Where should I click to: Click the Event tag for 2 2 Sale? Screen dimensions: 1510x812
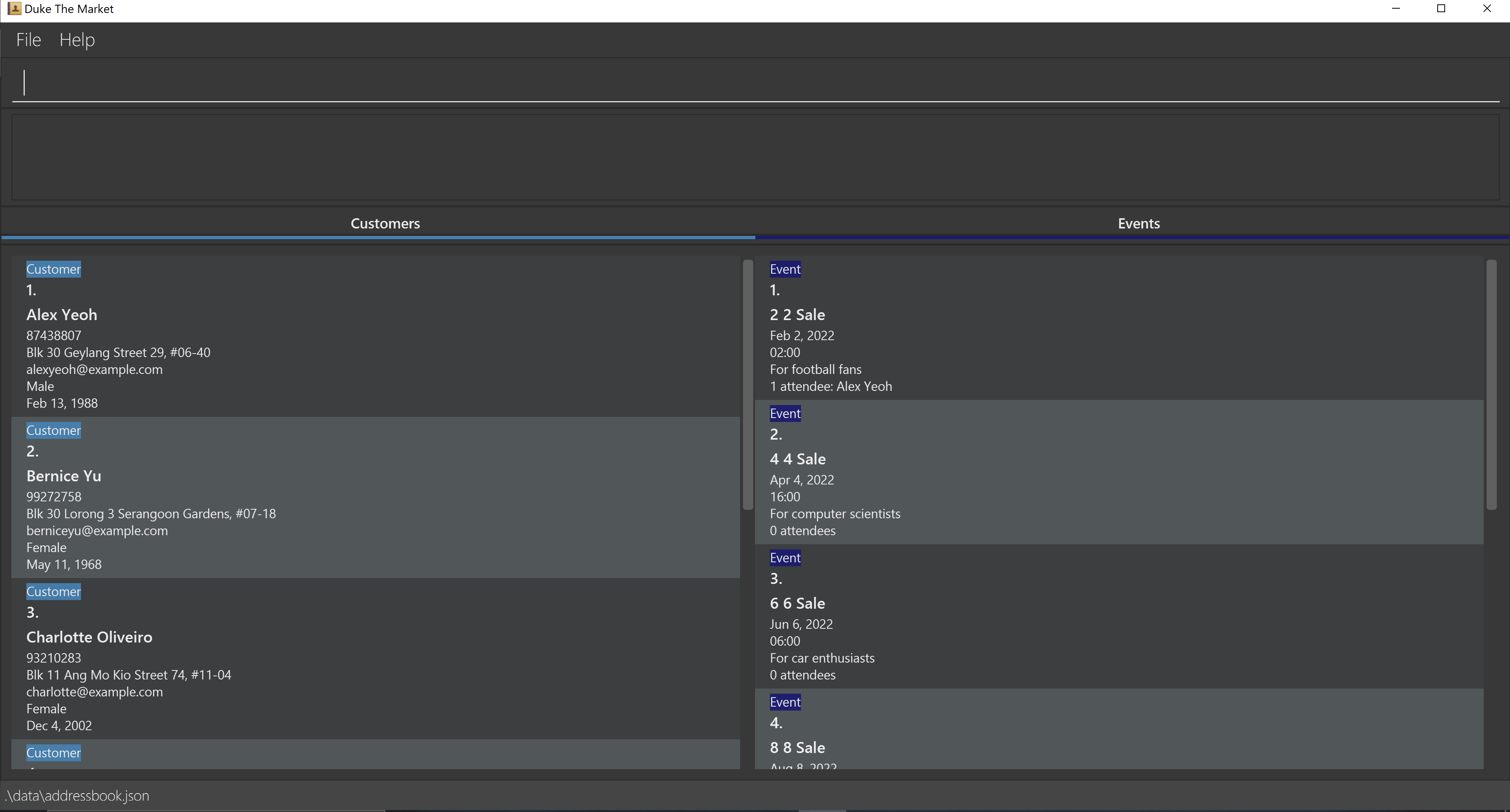(x=785, y=268)
